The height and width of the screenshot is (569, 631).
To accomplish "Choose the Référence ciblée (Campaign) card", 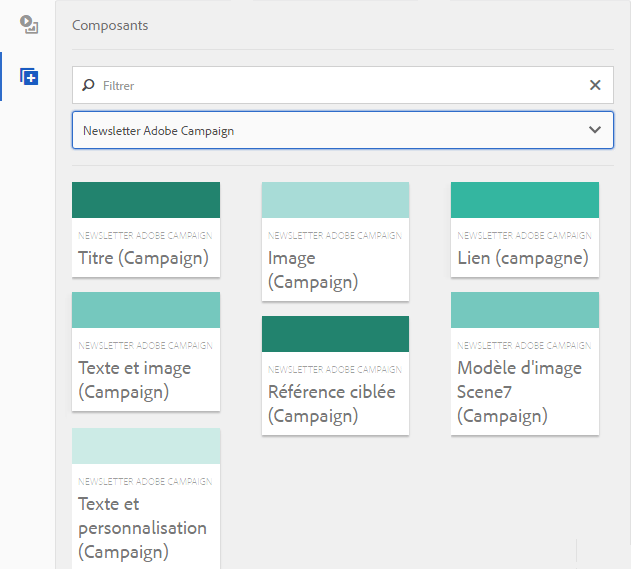I will click(335, 393).
